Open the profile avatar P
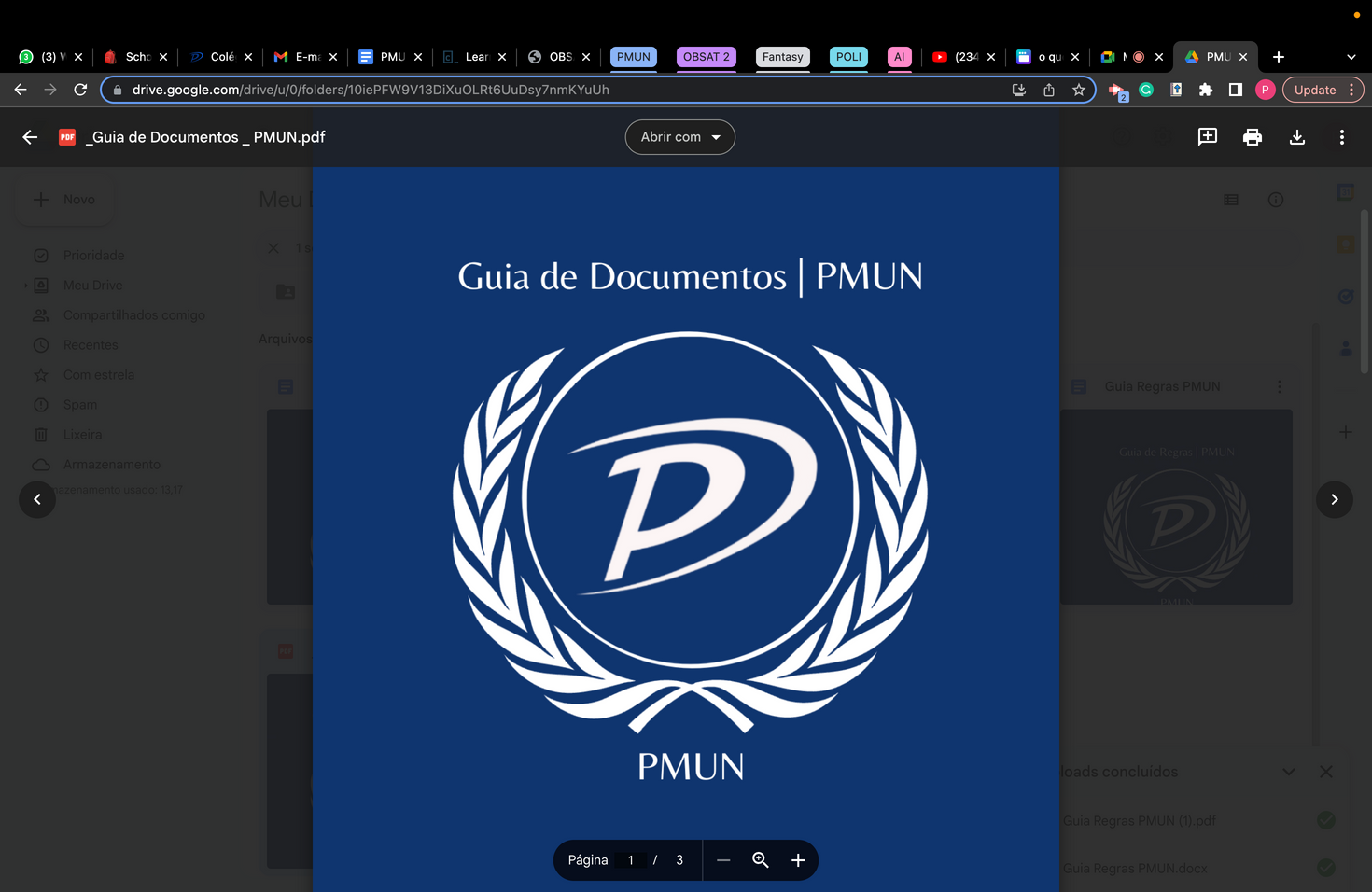Screen dimensions: 1372x892 [x=1266, y=90]
